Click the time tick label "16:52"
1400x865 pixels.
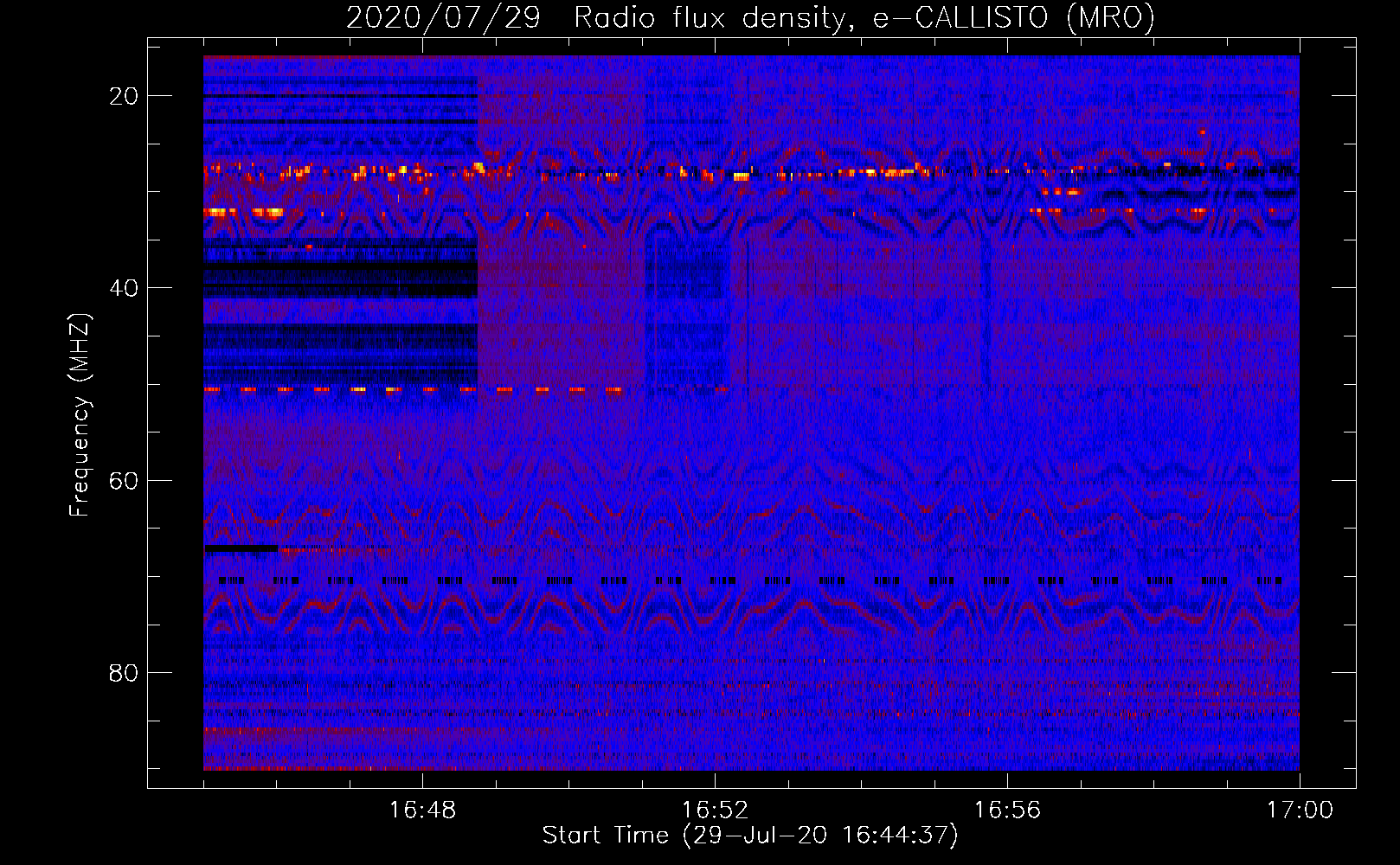pos(715,811)
